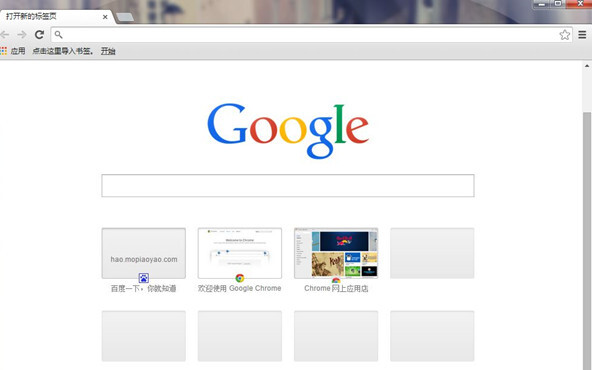Click the search magnifier in address bar
Screen dimensions: 592x370
(x=59, y=35)
